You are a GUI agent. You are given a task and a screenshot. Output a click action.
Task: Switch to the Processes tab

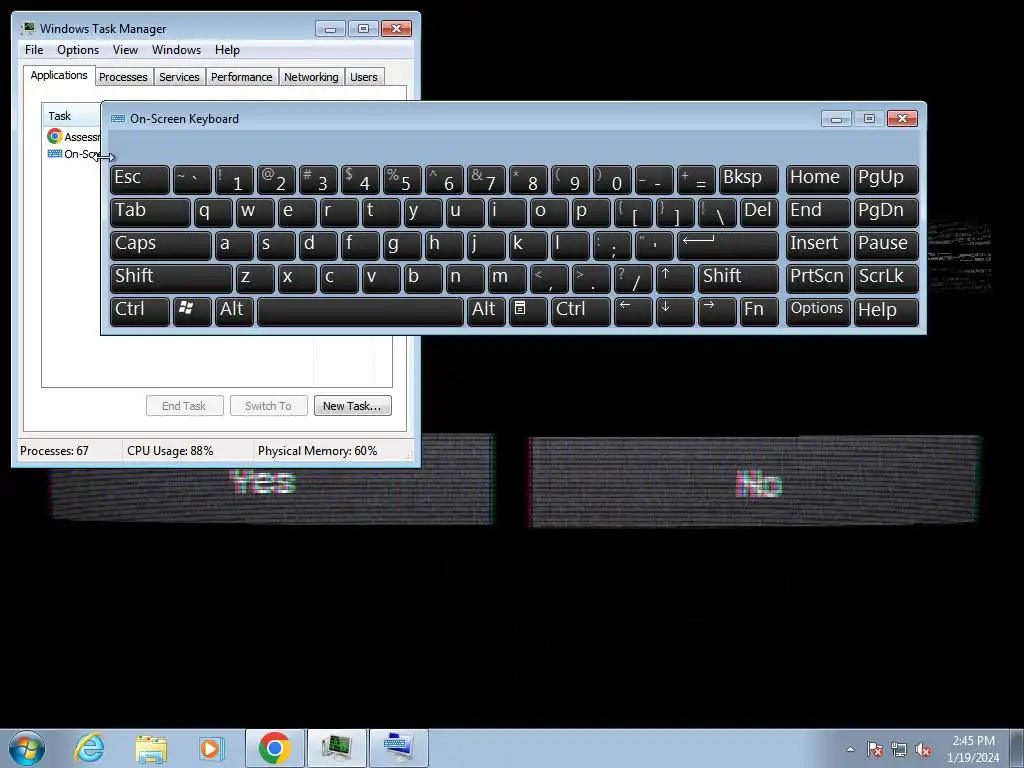coord(123,77)
